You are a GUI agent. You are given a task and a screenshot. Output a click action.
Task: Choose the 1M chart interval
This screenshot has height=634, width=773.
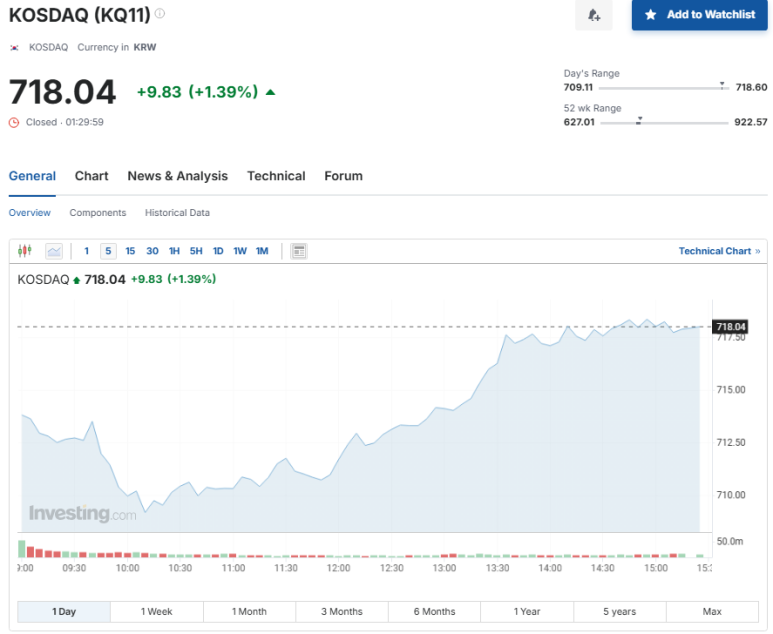(262, 251)
